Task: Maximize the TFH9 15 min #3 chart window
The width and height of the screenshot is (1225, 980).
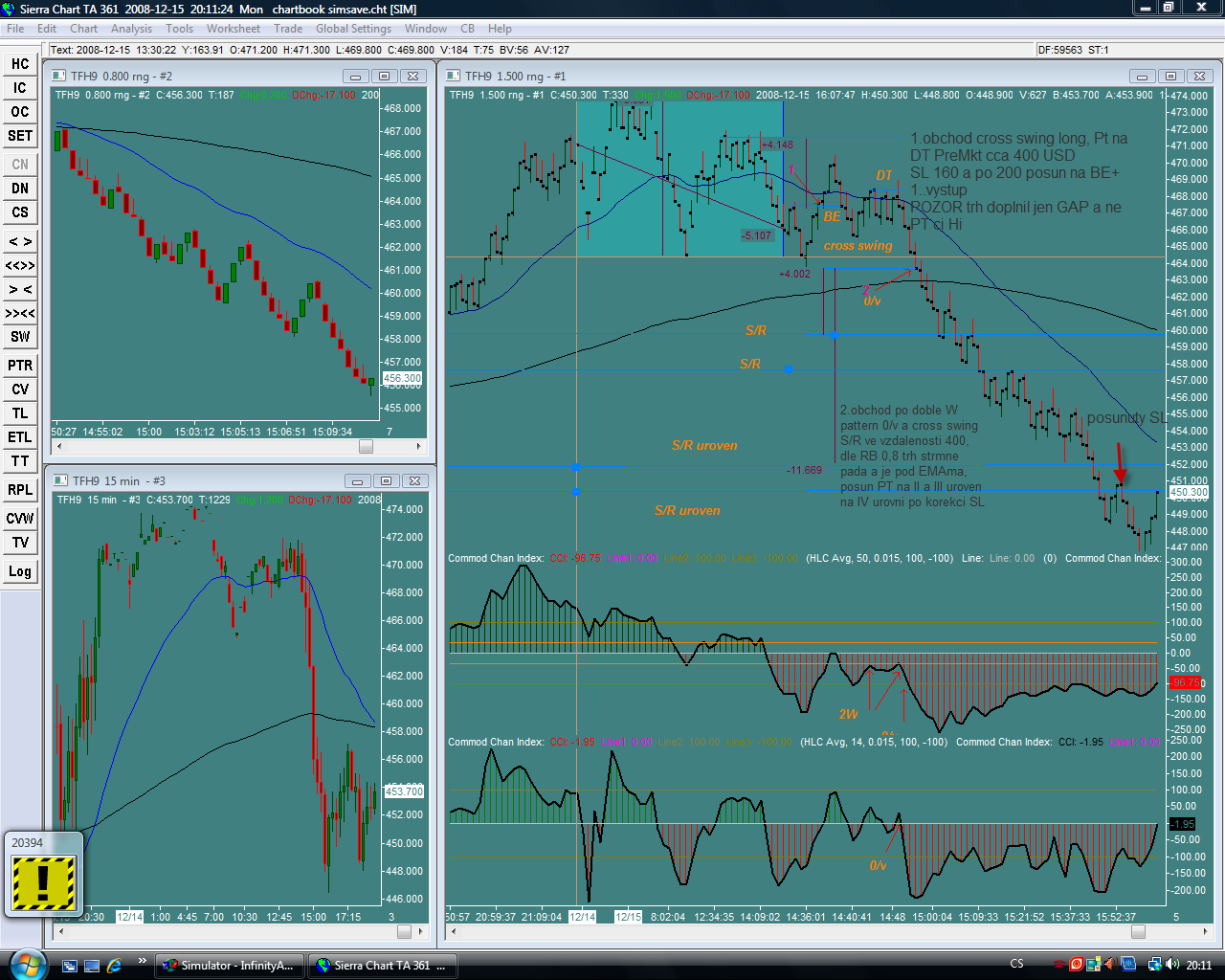Action: (386, 480)
